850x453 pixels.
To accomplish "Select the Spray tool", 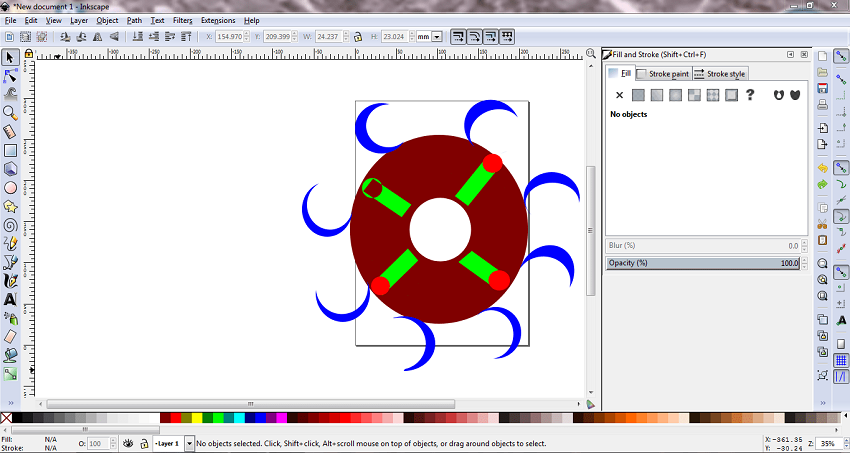I will (x=10, y=318).
